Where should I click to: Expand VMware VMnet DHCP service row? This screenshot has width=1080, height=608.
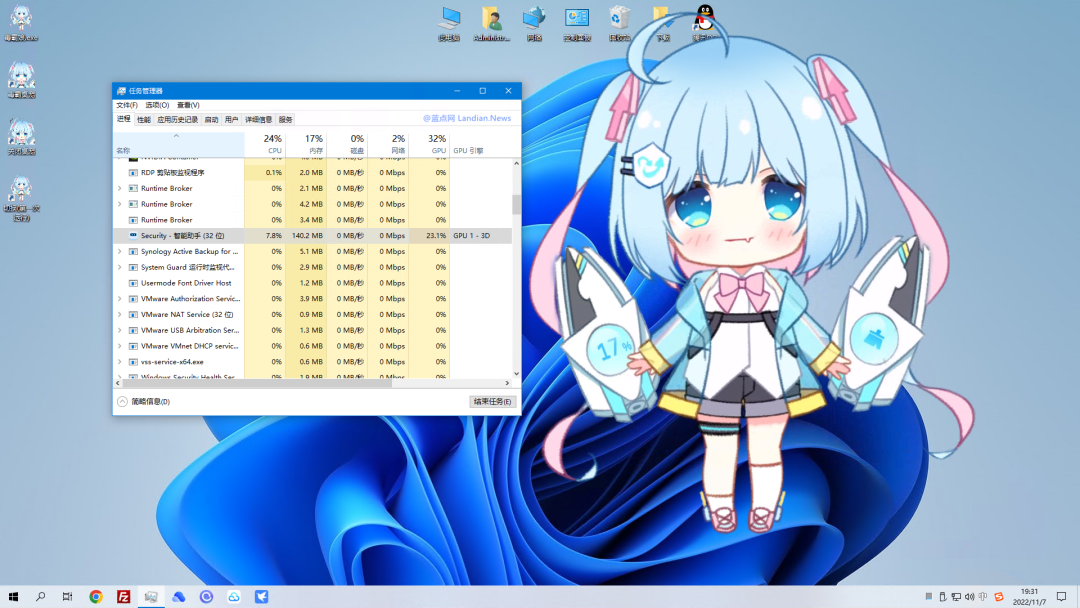point(119,346)
